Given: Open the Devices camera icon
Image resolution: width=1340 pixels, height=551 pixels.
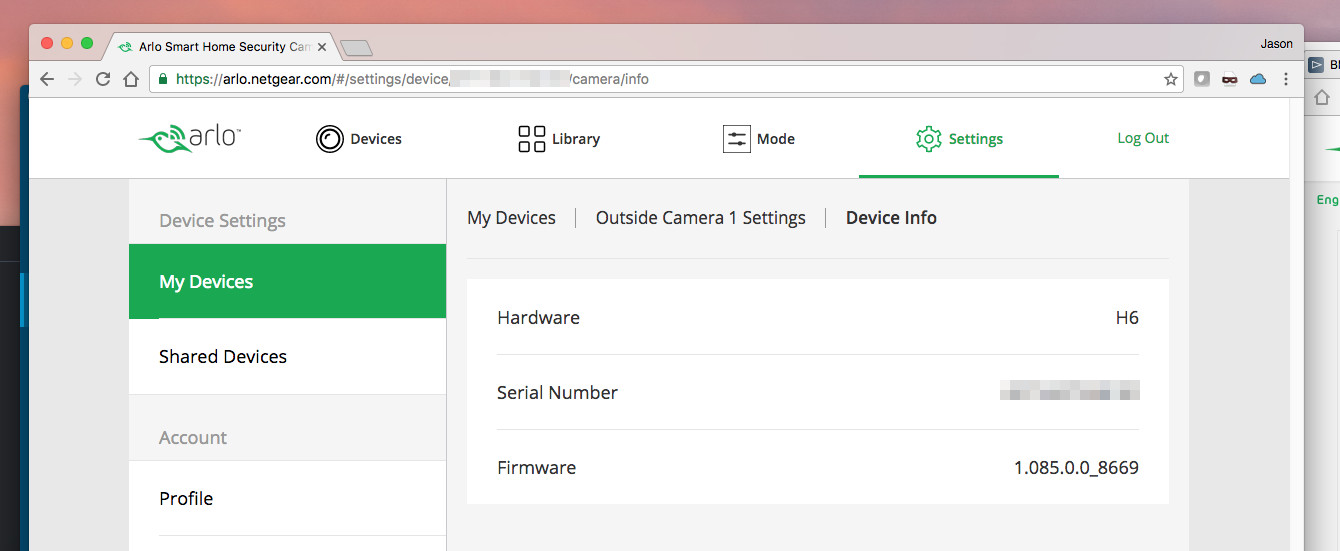Looking at the screenshot, I should pos(329,139).
